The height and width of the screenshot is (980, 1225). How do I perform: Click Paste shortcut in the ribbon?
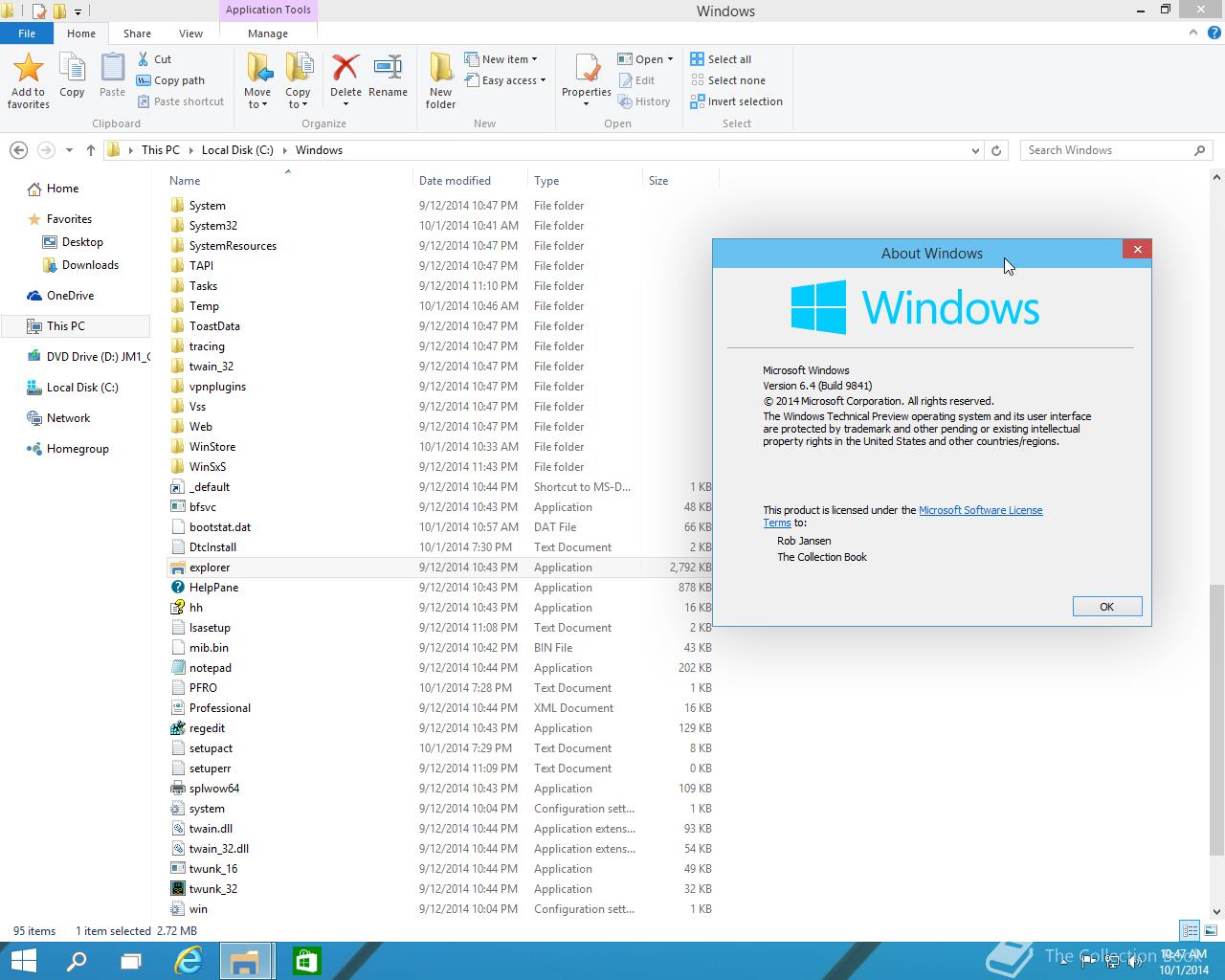click(180, 101)
